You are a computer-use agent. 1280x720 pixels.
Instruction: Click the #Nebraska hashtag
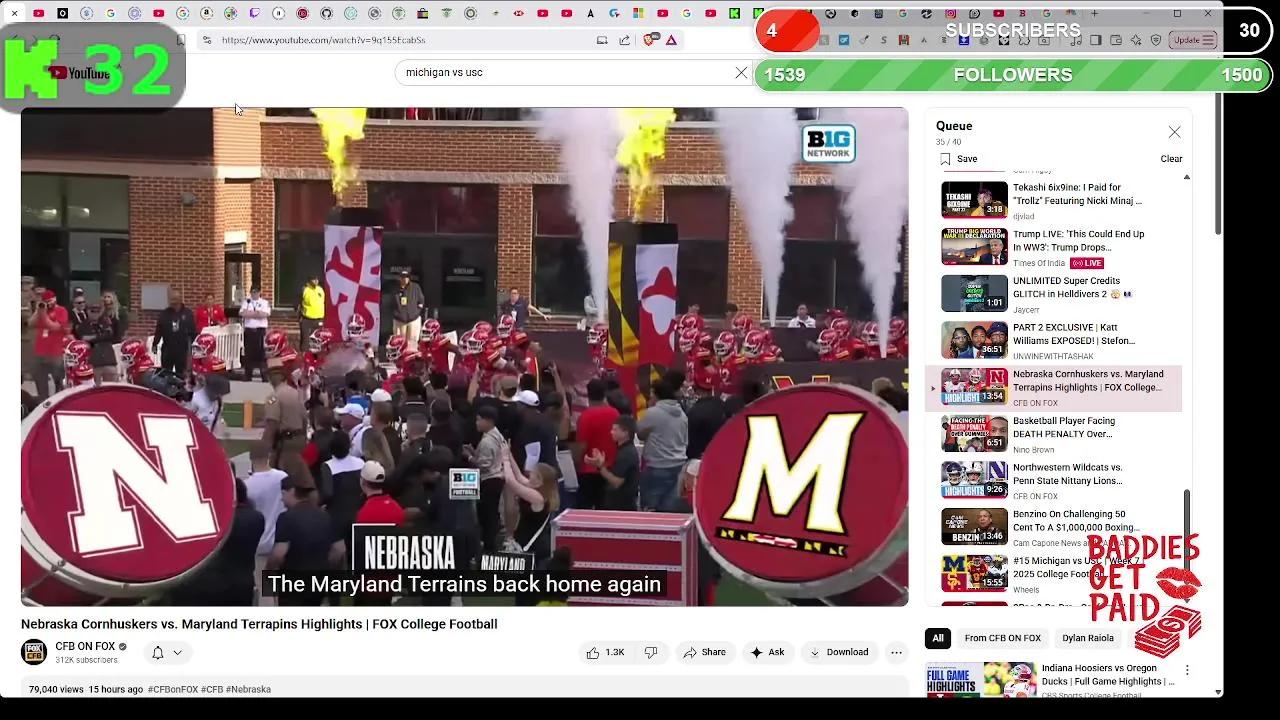[248, 689]
